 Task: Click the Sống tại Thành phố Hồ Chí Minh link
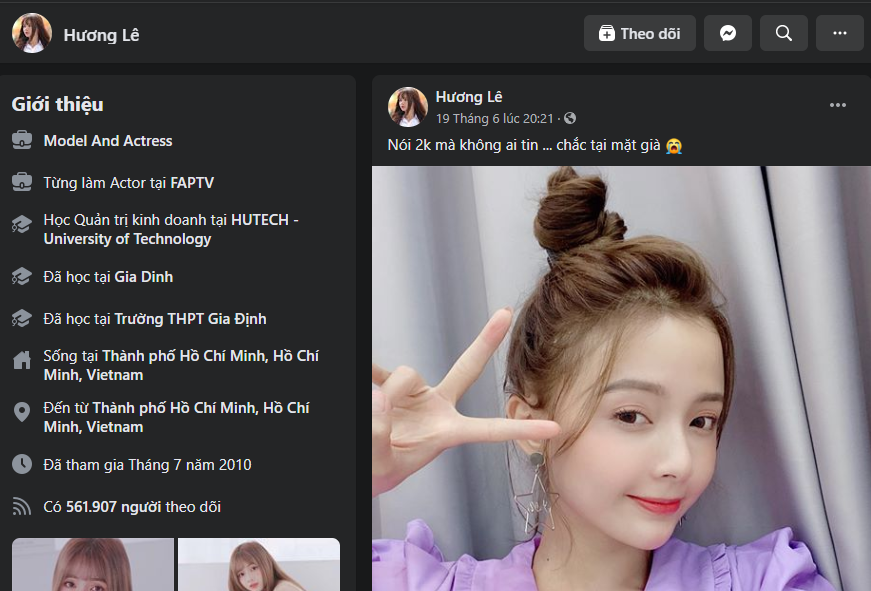[180, 365]
